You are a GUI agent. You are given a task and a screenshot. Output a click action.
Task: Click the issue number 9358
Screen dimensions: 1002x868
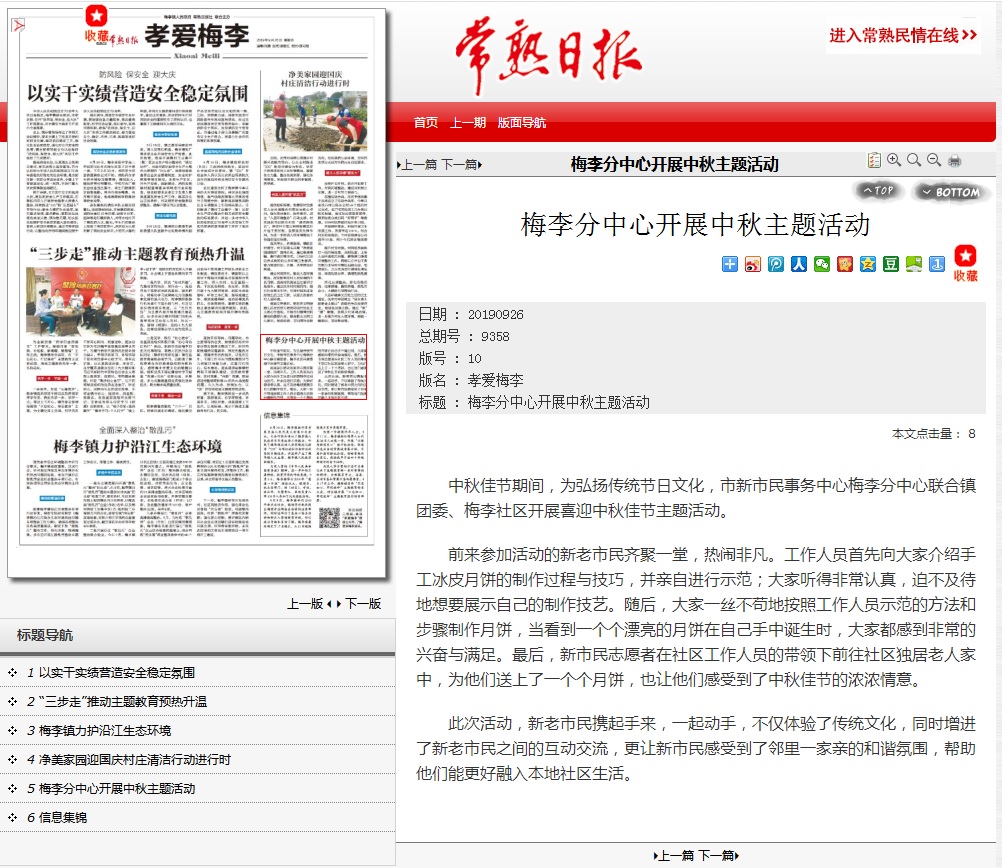pos(495,337)
